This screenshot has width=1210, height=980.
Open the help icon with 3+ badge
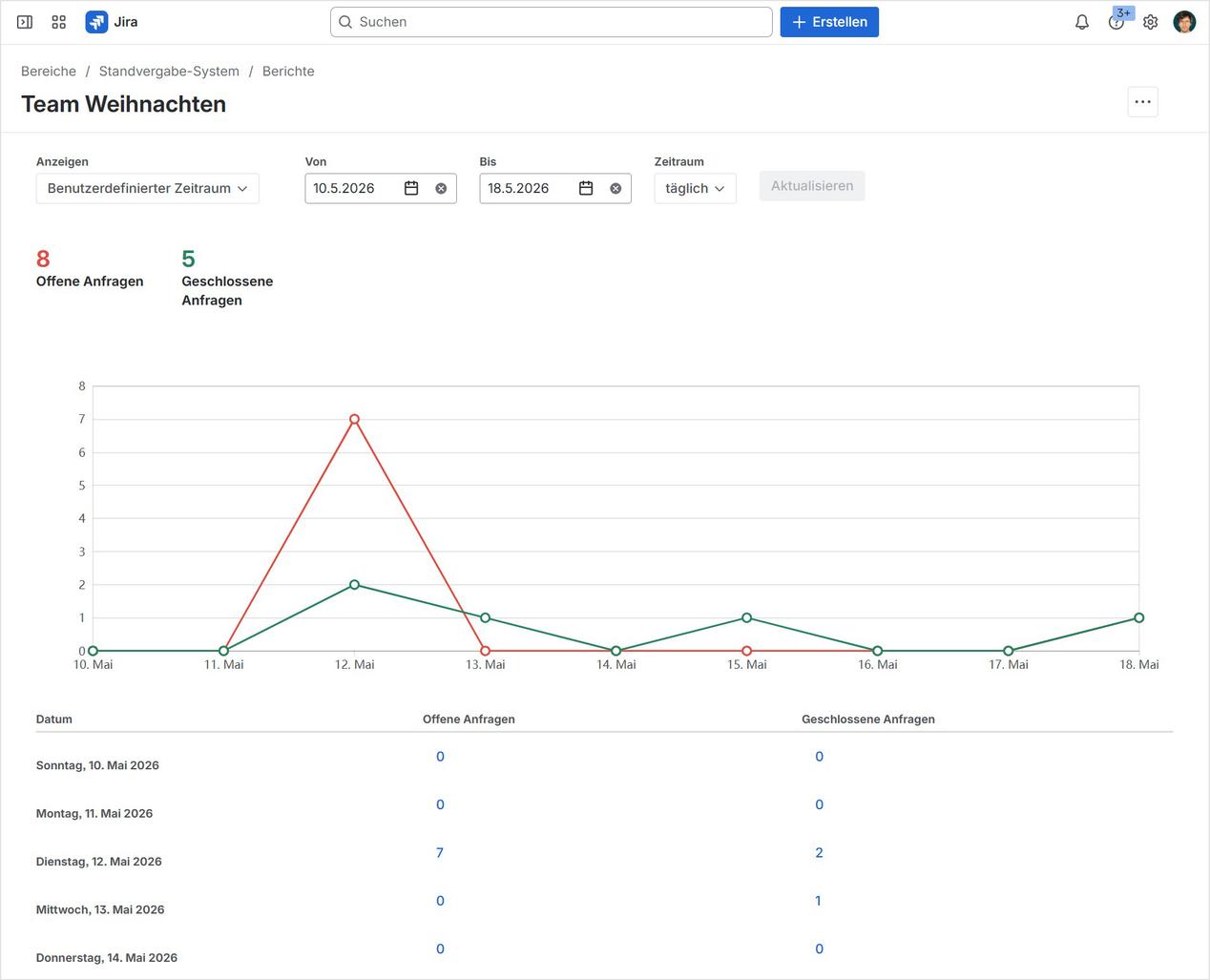tap(1116, 22)
